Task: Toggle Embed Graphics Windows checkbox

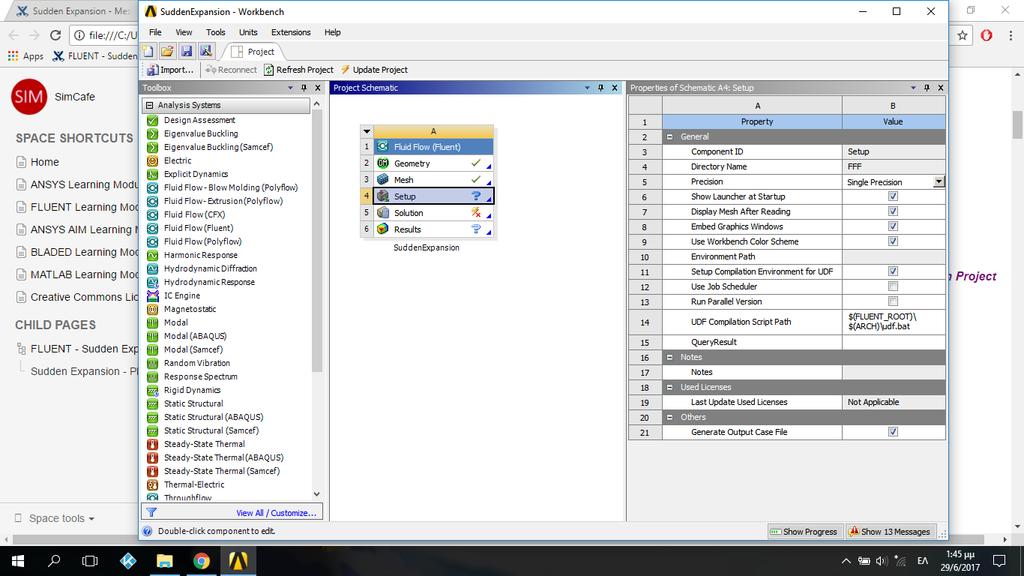Action: (x=893, y=227)
